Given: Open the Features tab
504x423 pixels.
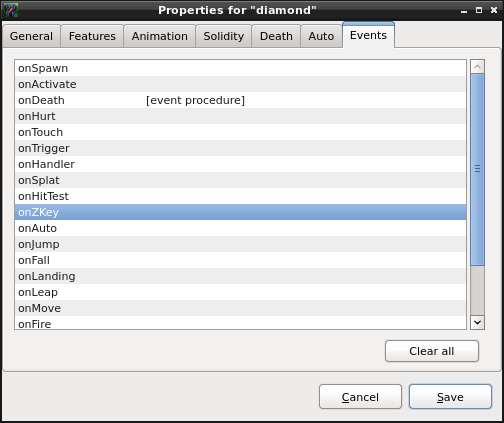Looking at the screenshot, I should [x=92, y=36].
